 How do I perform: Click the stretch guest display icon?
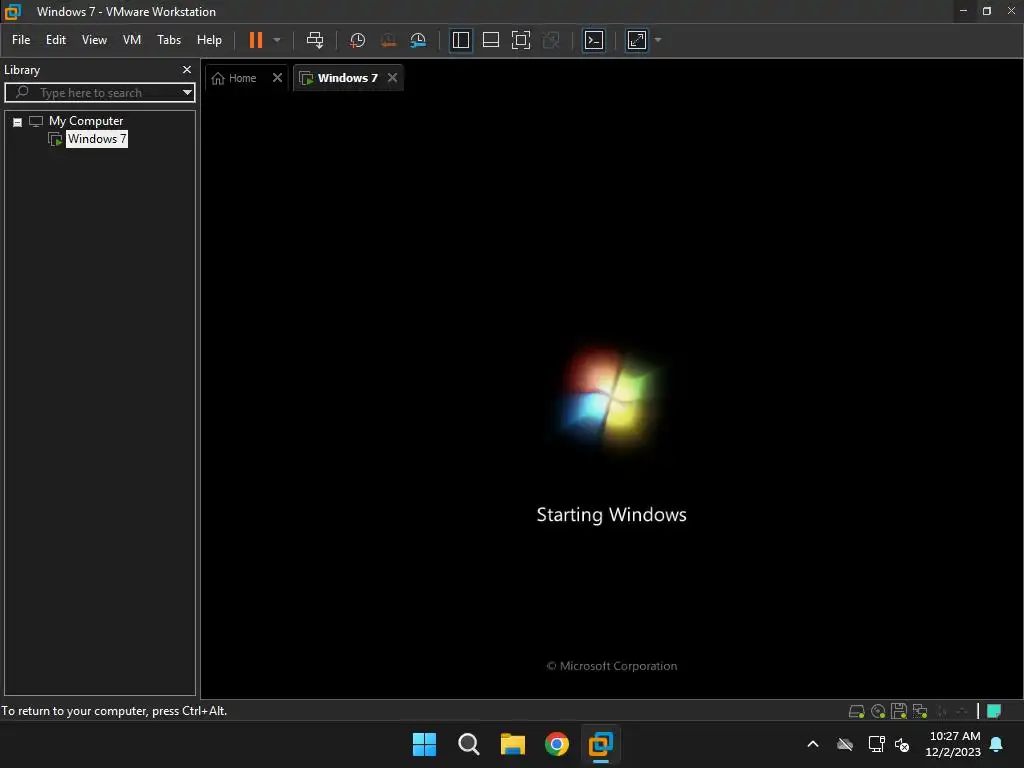coord(637,40)
